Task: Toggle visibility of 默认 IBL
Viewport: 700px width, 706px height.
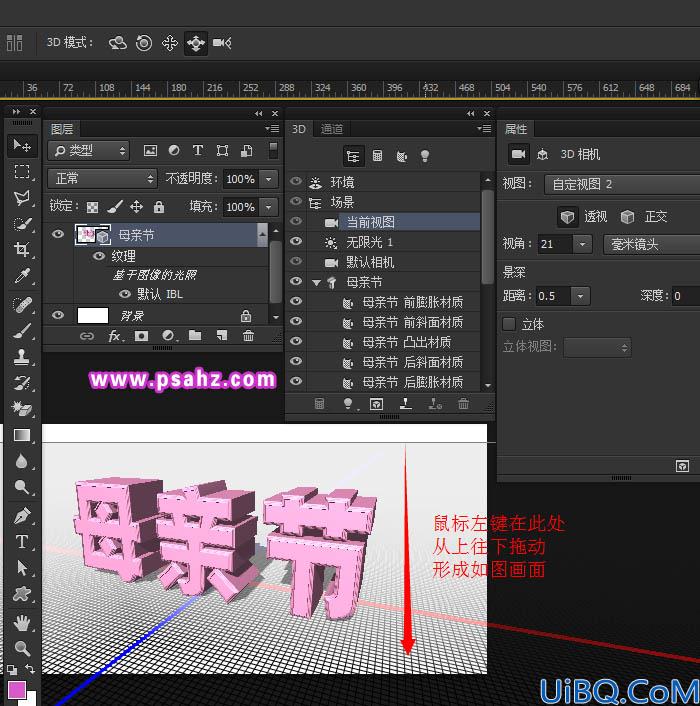Action: [x=125, y=294]
